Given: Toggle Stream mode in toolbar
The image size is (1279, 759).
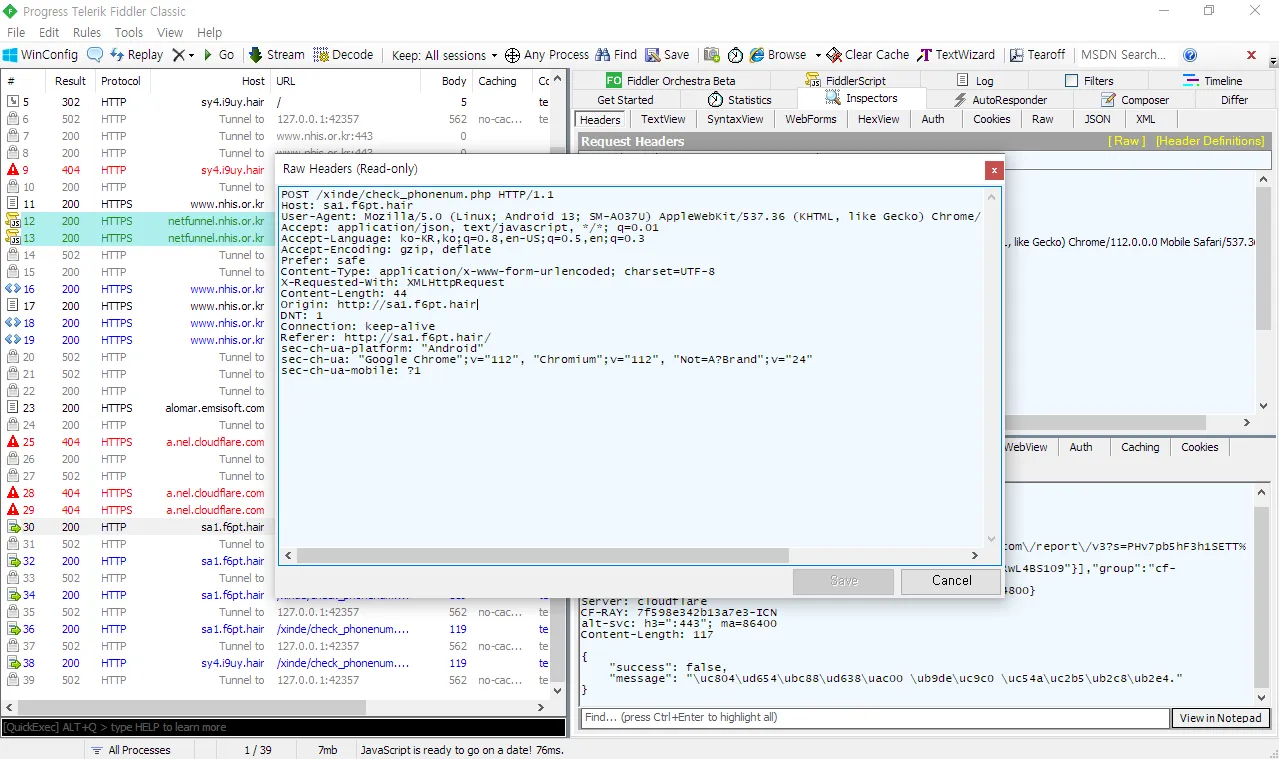Looking at the screenshot, I should tap(276, 55).
